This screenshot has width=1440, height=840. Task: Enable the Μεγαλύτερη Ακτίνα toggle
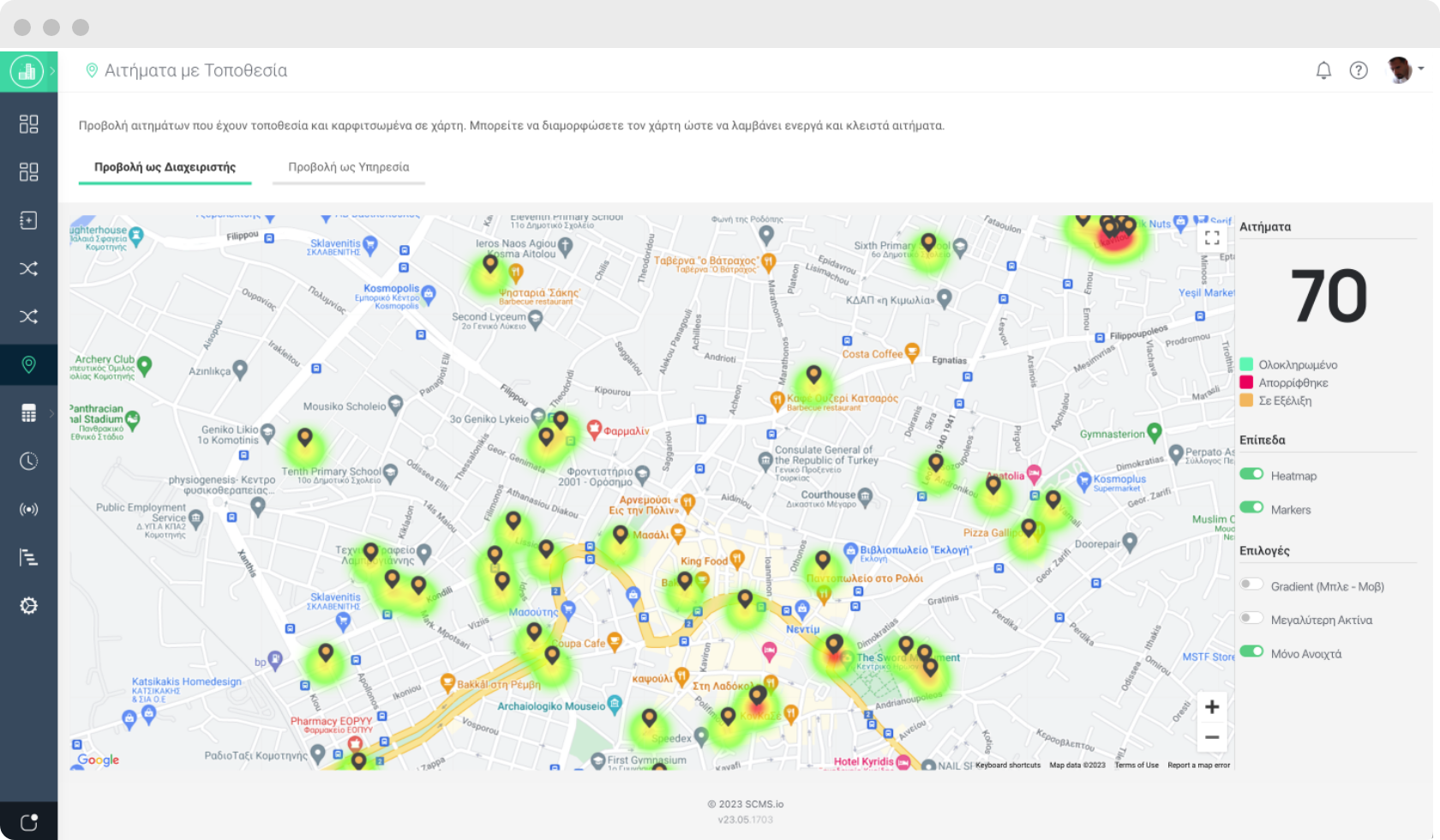(1251, 618)
